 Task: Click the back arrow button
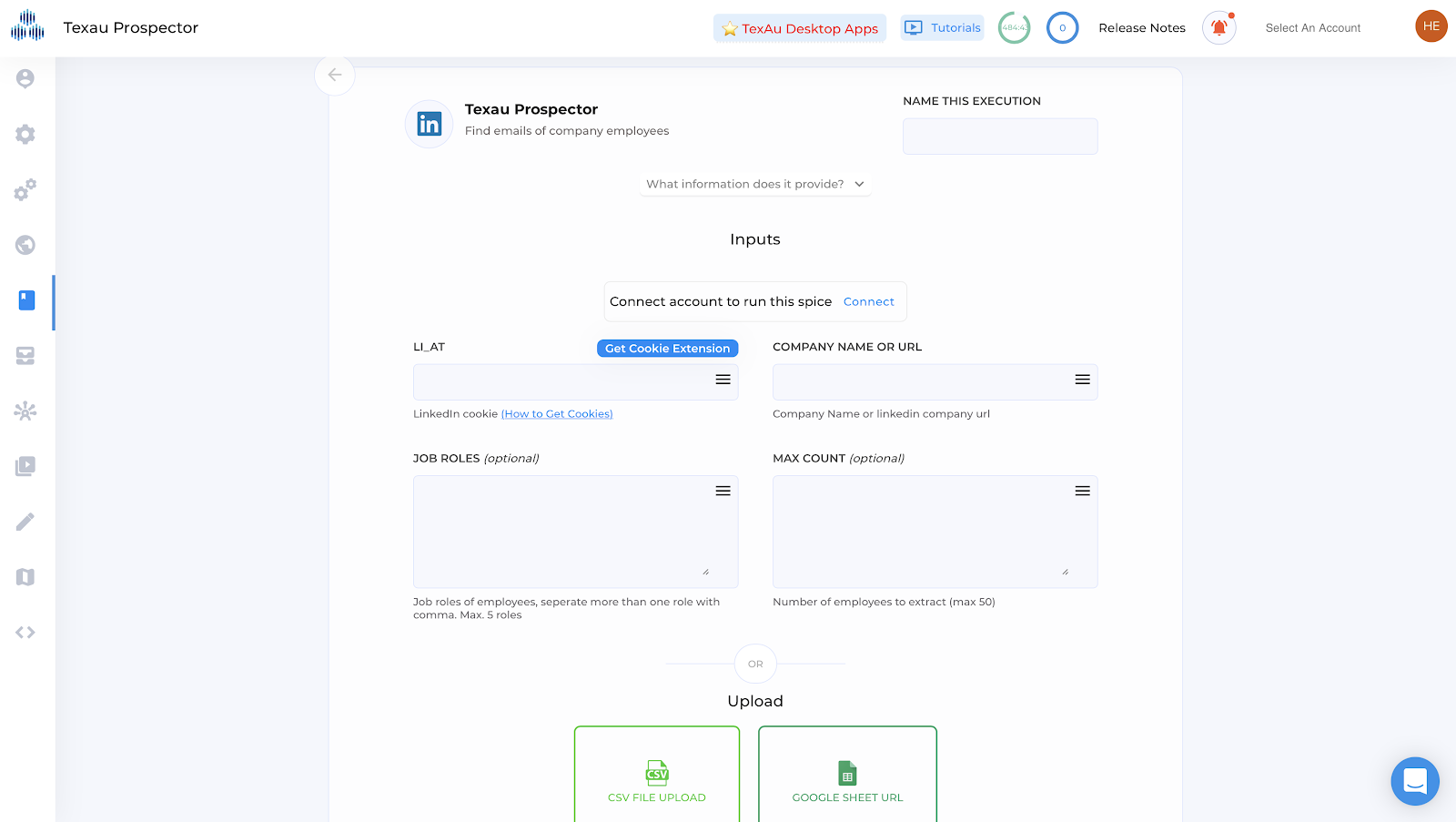(x=335, y=76)
